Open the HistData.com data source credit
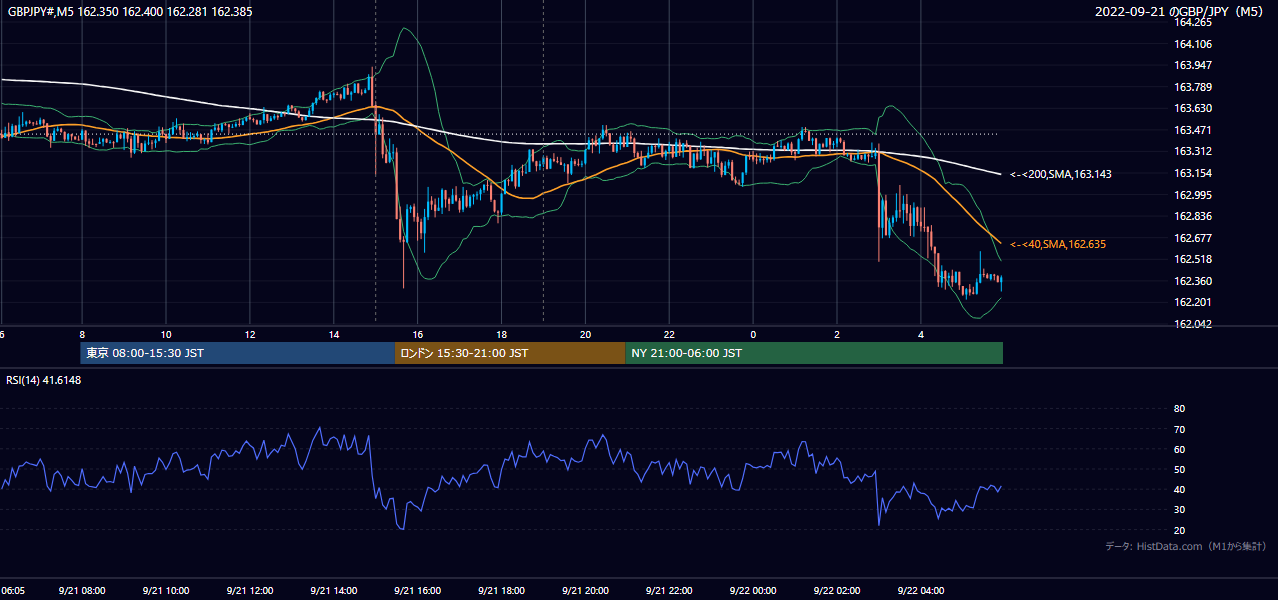Viewport: 1278px width, 600px height. [x=1185, y=546]
